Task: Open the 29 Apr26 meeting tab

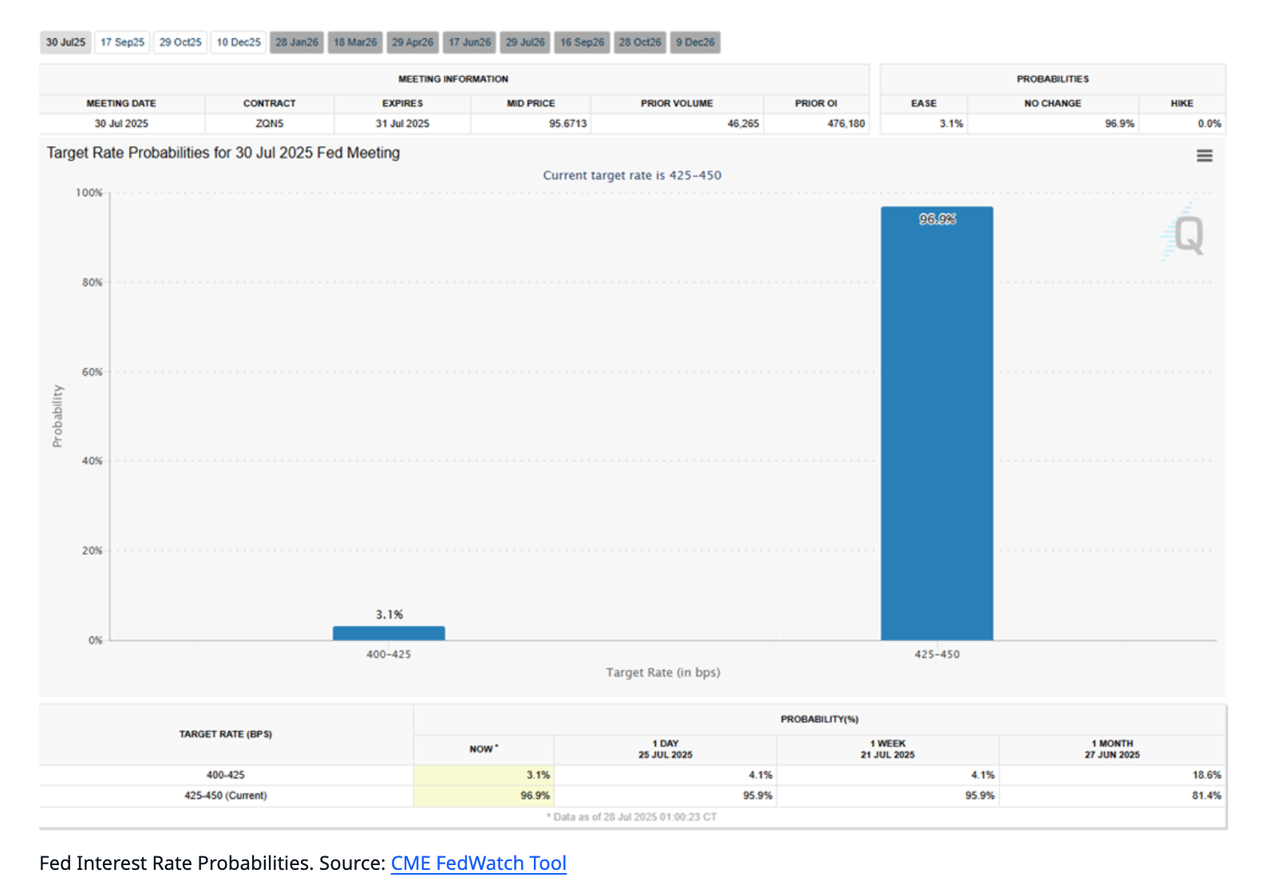Action: pos(413,43)
